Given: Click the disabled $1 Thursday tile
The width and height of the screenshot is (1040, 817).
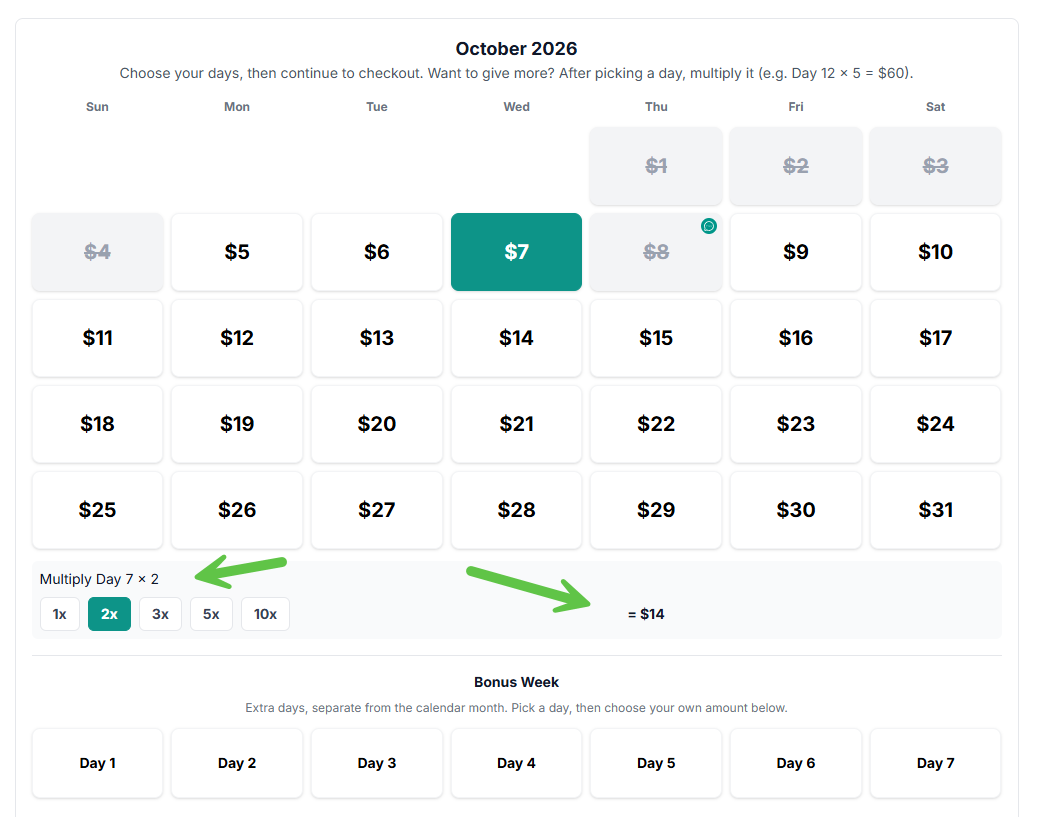Looking at the screenshot, I should point(656,166).
